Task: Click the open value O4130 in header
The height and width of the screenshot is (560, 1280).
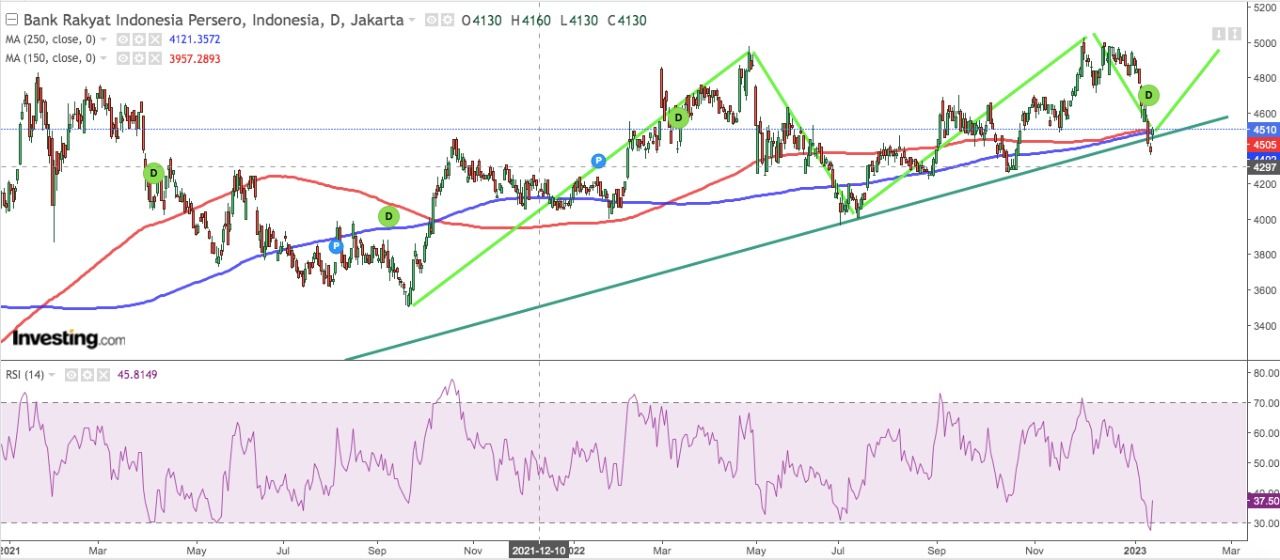Action: [482, 20]
